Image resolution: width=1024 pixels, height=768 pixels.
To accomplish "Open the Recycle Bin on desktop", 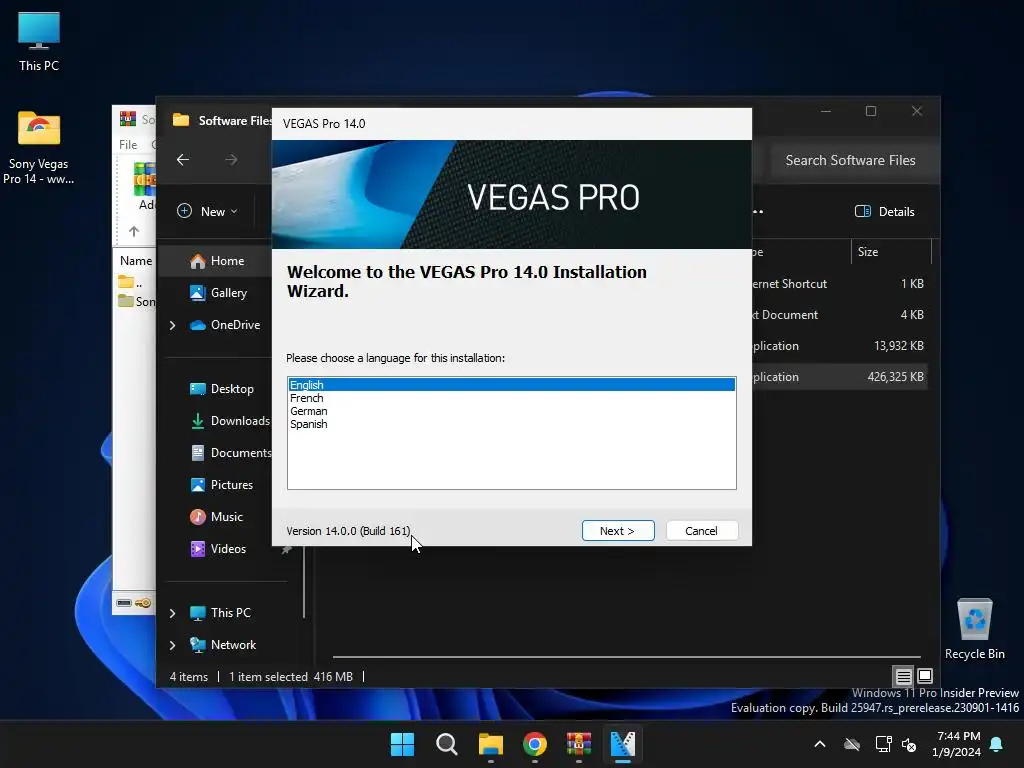I will 974,629.
